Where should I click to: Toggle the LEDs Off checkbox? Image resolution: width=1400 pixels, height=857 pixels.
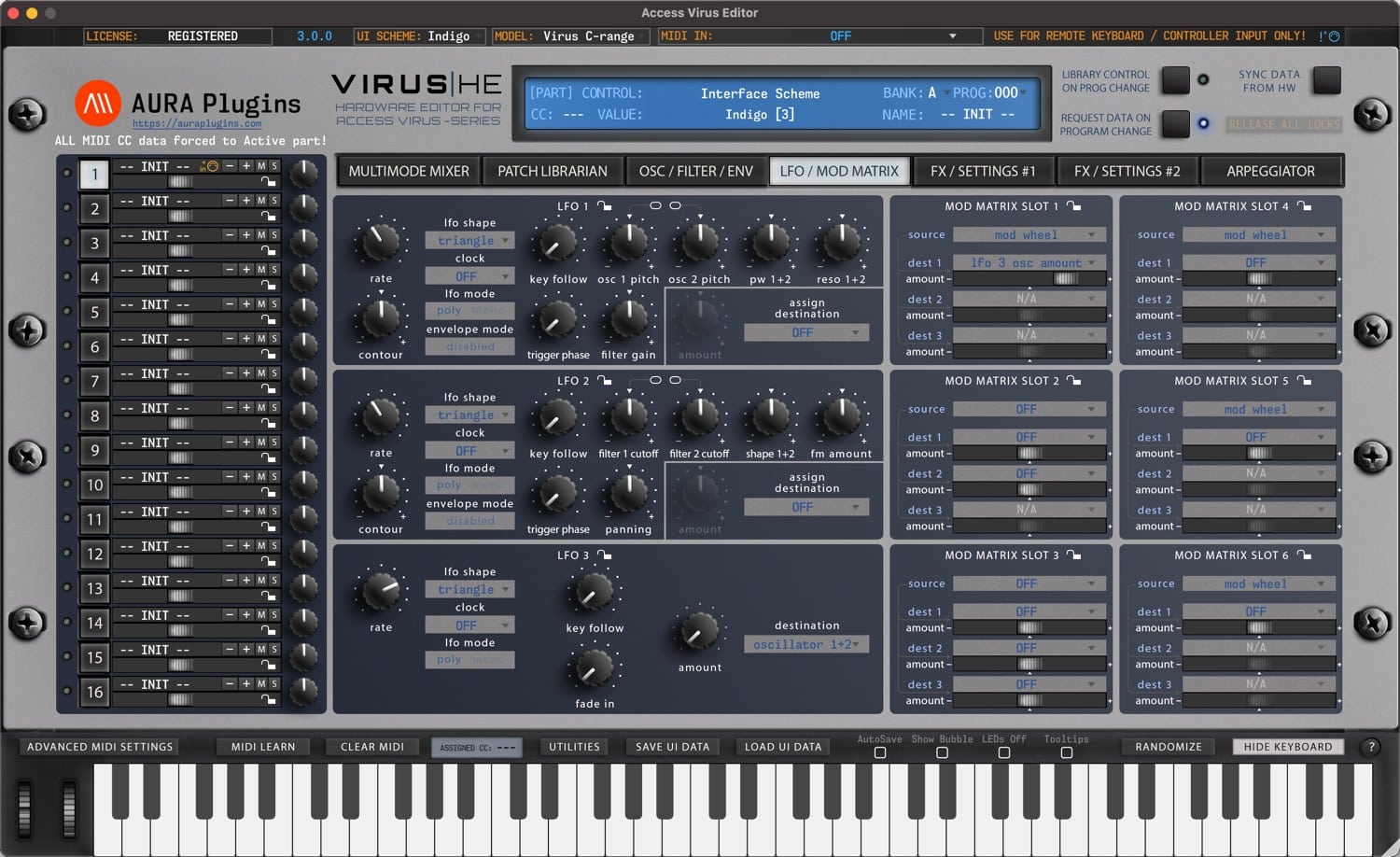click(x=1004, y=752)
